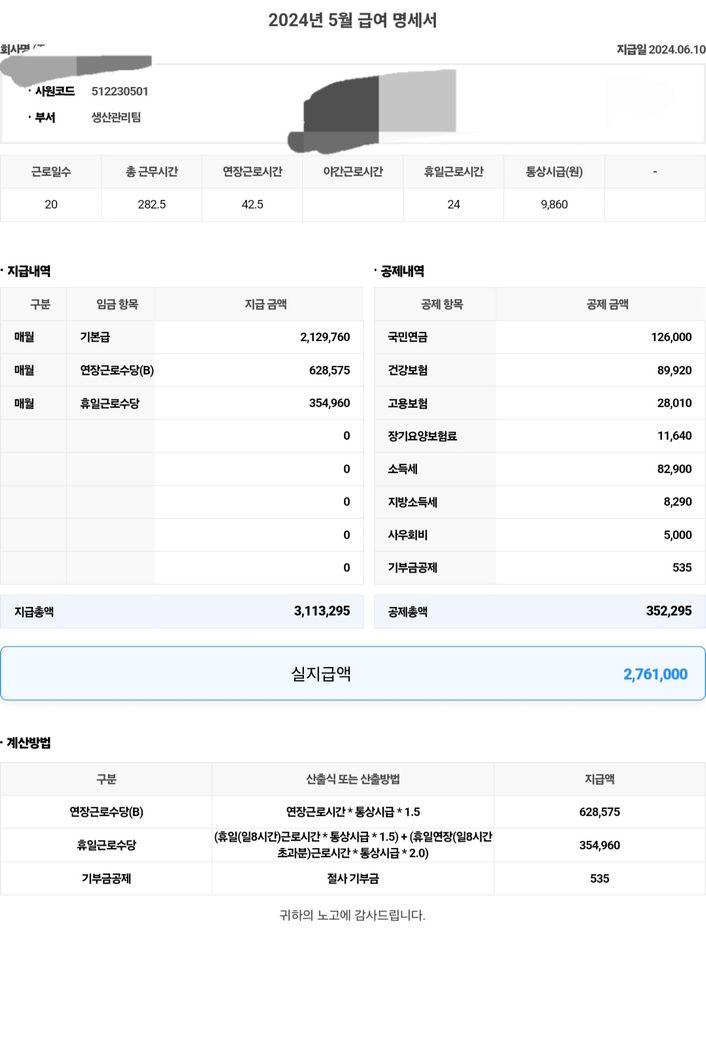The height and width of the screenshot is (1040, 706).
Task: Click the 연장근로수당(B) item in 지급내역 table
Action: (x=117, y=370)
